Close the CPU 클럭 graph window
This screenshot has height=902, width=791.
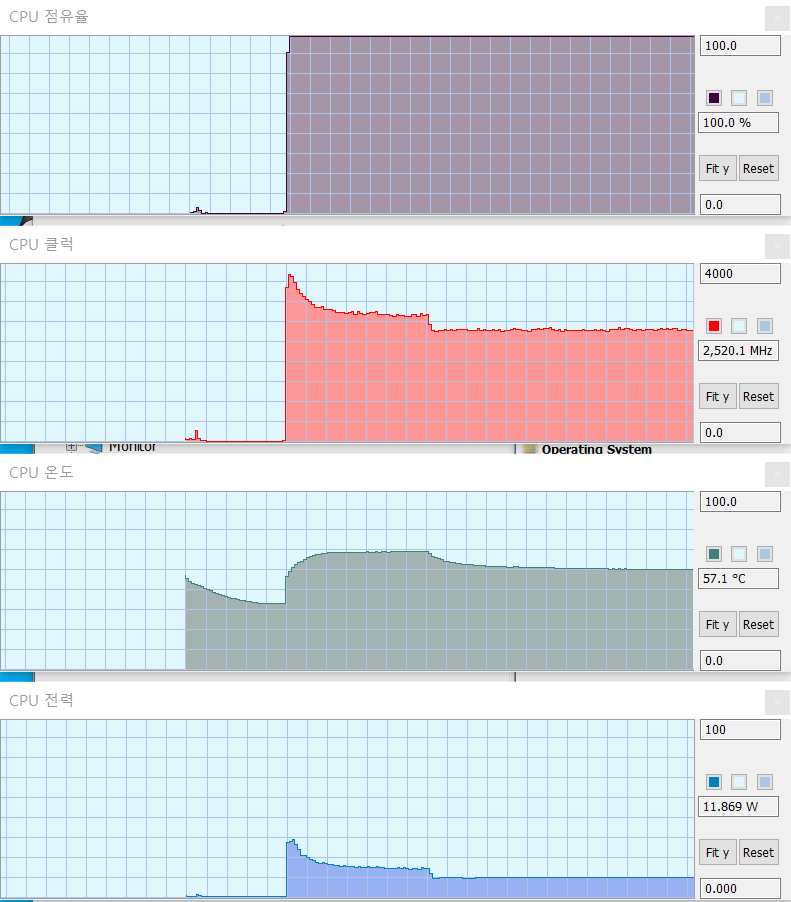pyautogui.click(x=777, y=246)
